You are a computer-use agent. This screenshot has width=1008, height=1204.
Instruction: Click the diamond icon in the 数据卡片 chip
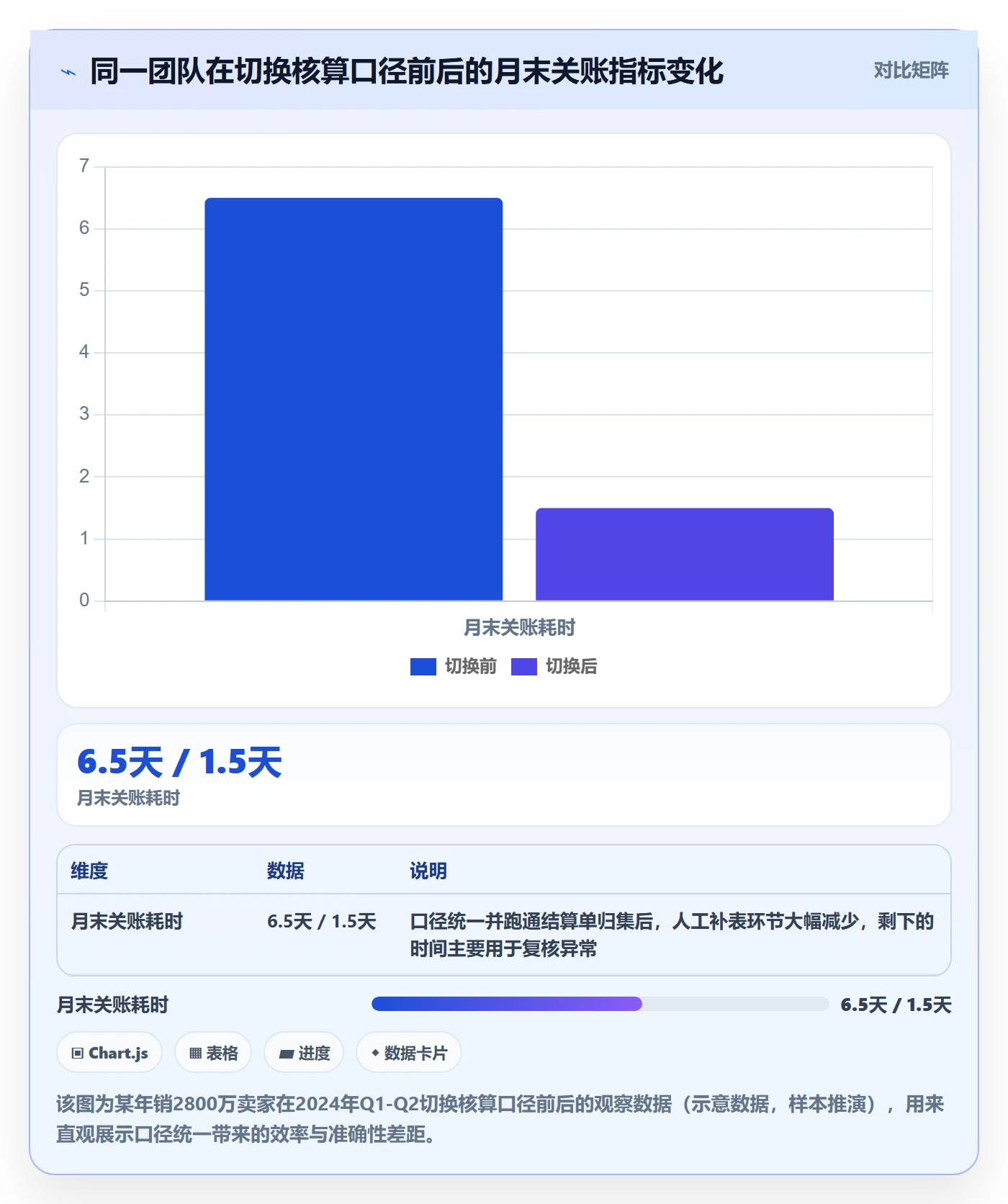point(375,1053)
